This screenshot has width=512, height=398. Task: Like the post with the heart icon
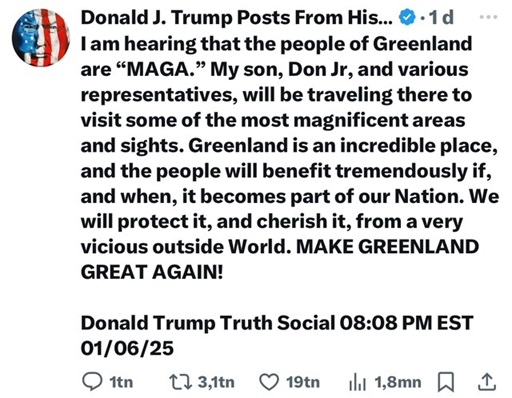click(x=269, y=382)
